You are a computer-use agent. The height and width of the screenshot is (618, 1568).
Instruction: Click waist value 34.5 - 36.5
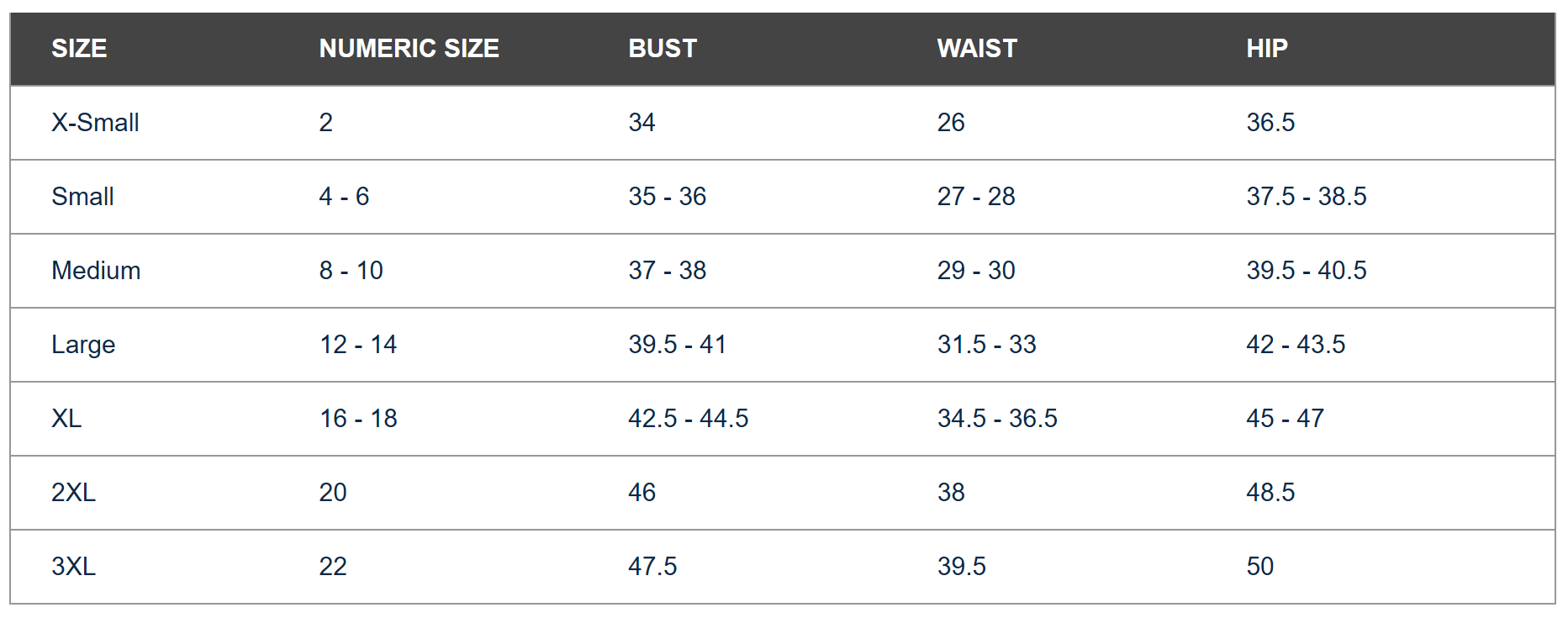tap(997, 419)
